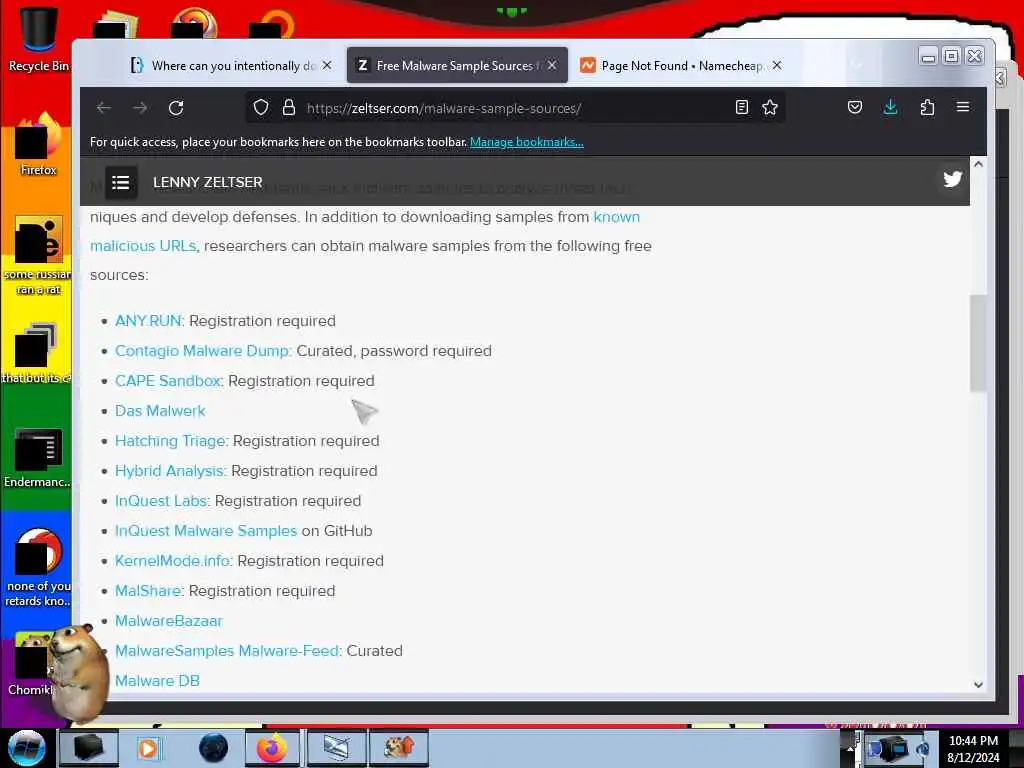
Task: Select the Firefox desktop shortcut
Action: (38, 145)
